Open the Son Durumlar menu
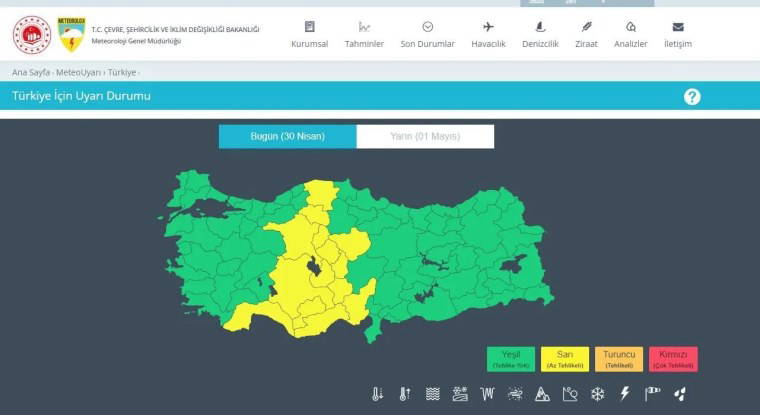760x415 pixels. click(x=427, y=35)
